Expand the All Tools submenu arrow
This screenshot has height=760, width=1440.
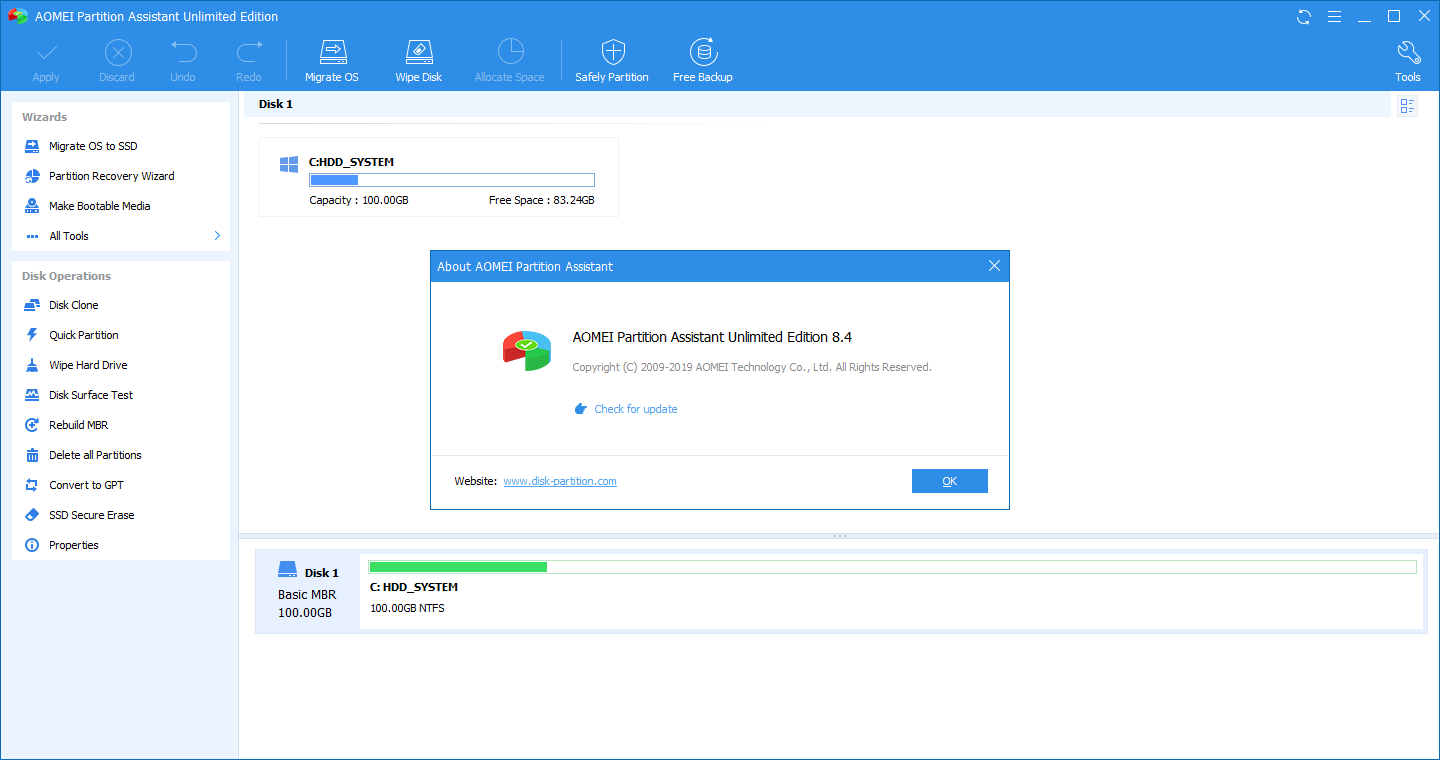217,236
